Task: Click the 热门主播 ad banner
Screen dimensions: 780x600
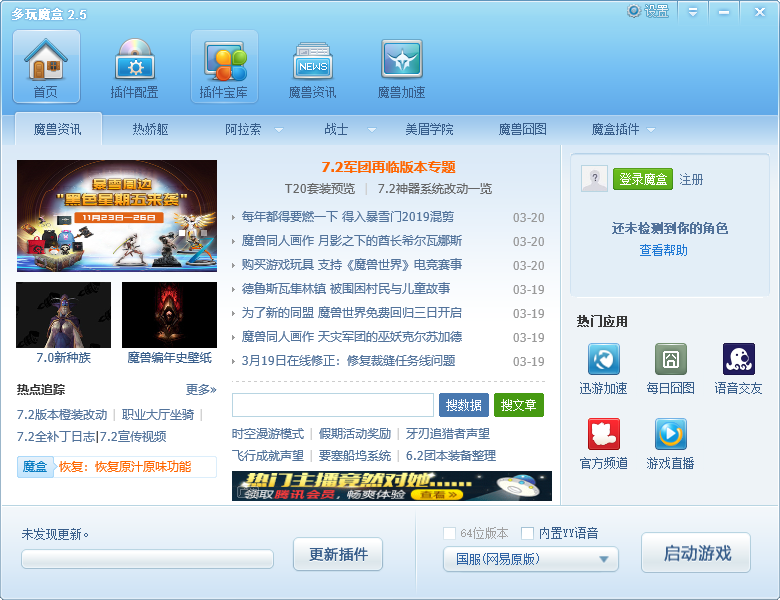Action: [x=392, y=486]
